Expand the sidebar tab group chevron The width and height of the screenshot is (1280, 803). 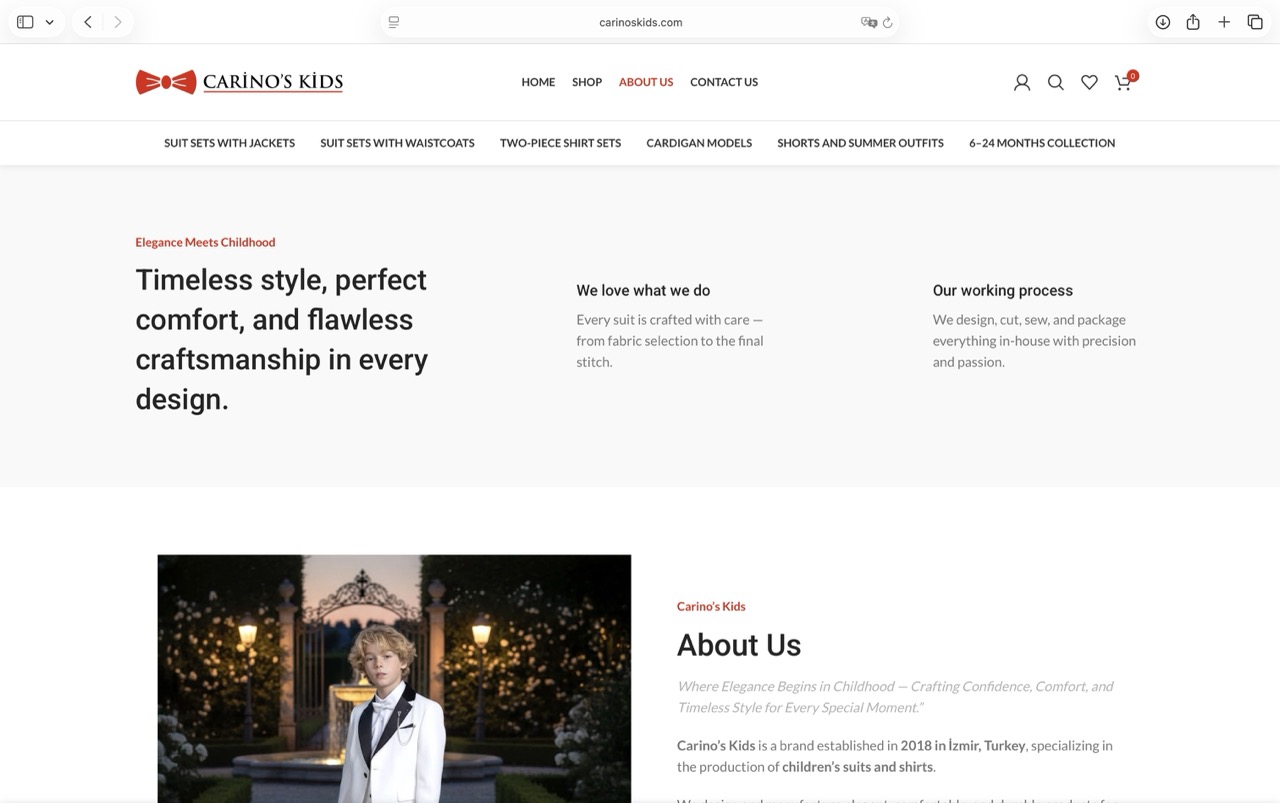pyautogui.click(x=49, y=22)
